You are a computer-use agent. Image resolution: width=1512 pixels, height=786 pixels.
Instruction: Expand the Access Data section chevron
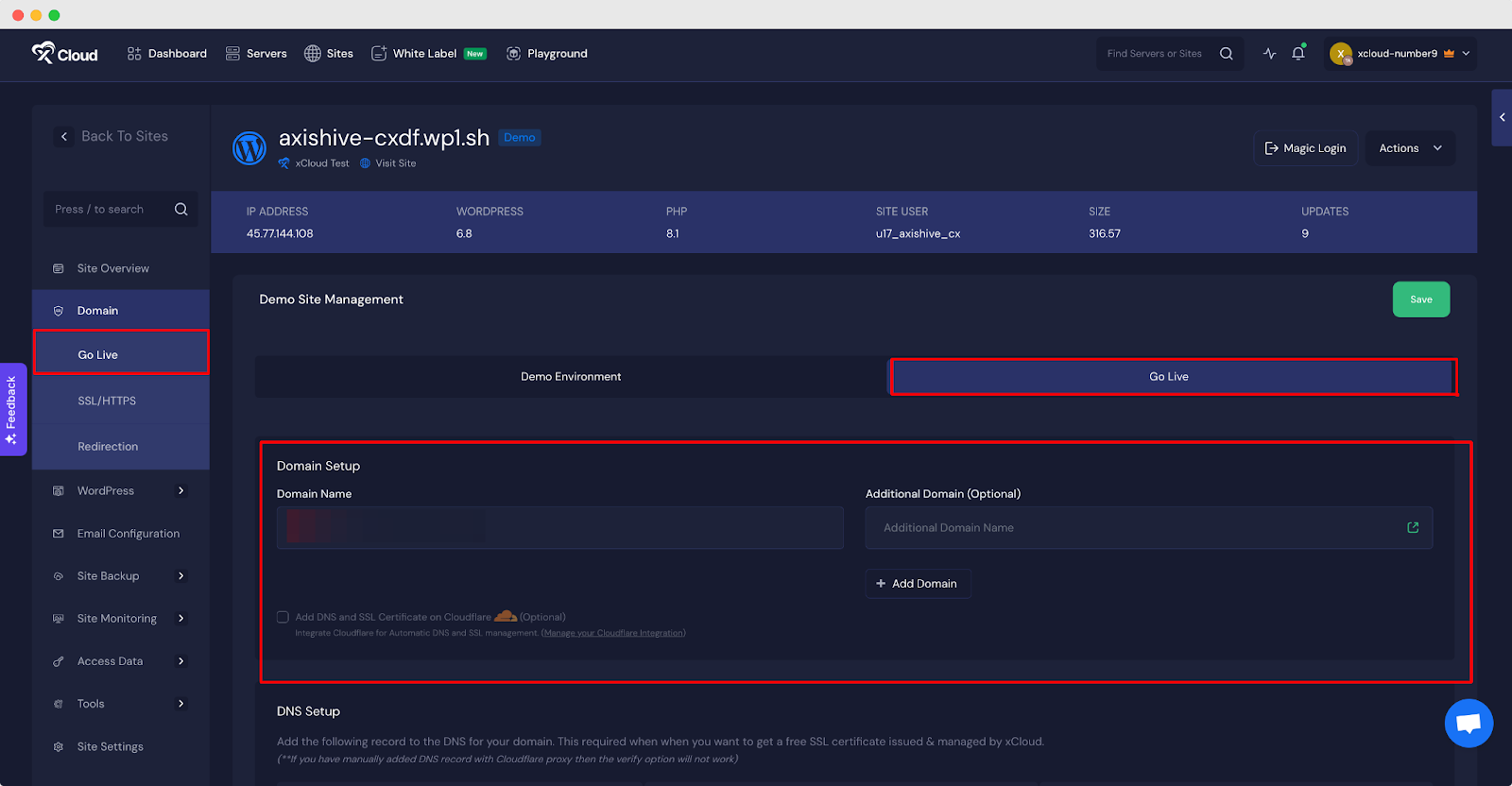click(181, 661)
